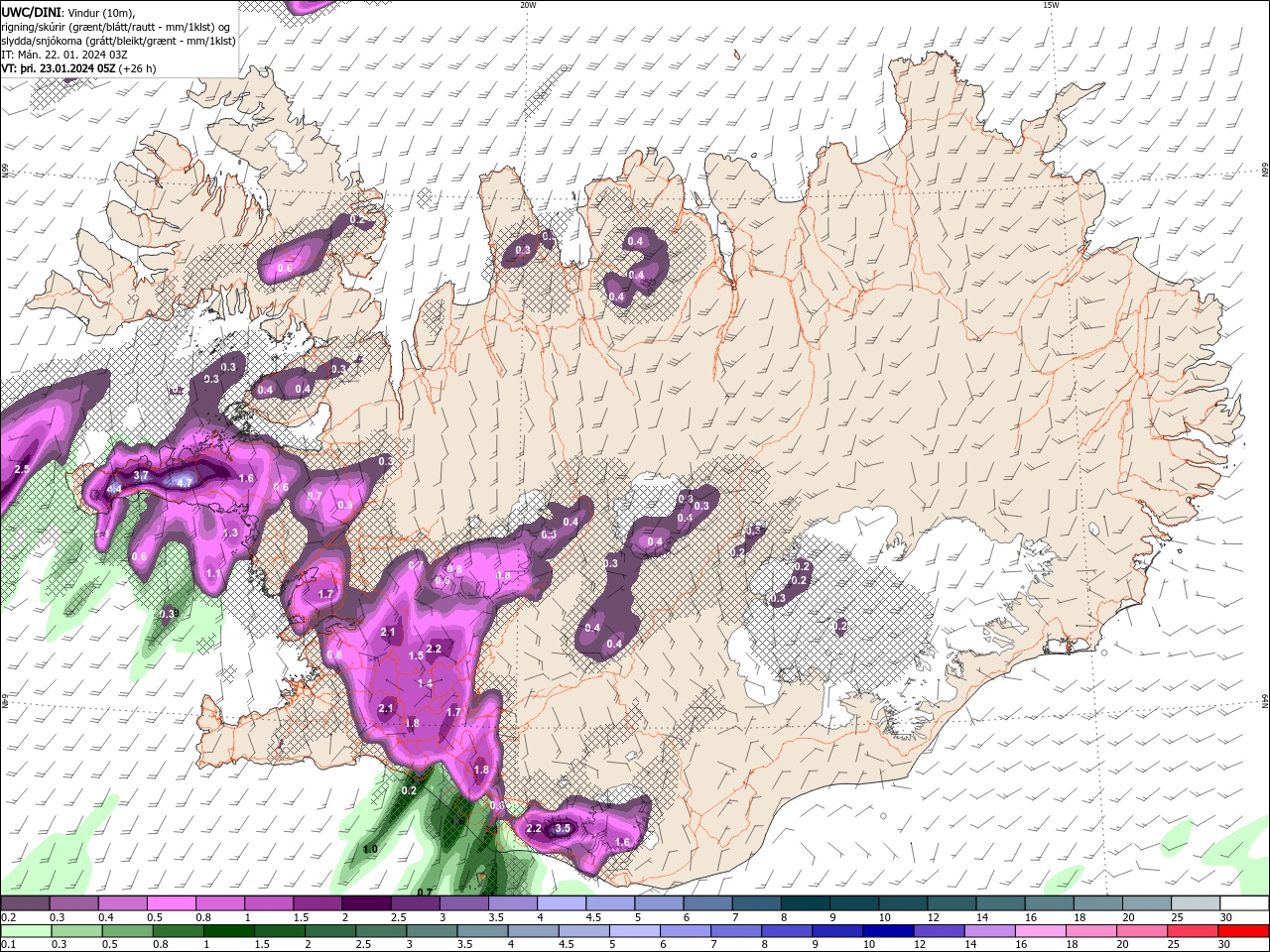This screenshot has width=1270, height=952.
Task: Pick the top-row legend swatch starting at 14
Action: [x=1001, y=903]
